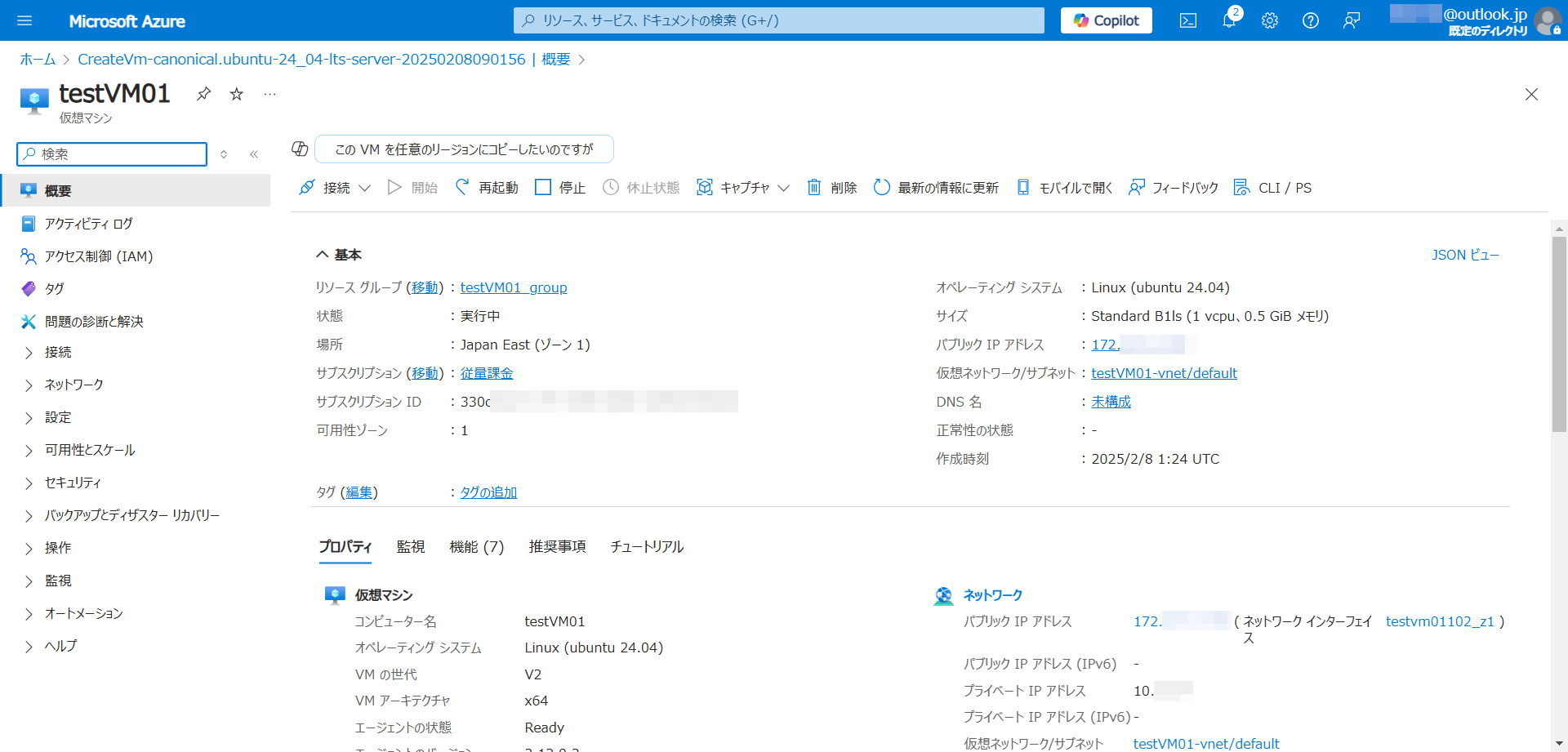Screen dimensions: 1568x752
Task: Collapse the left sidebar menu
Action: coord(254,154)
